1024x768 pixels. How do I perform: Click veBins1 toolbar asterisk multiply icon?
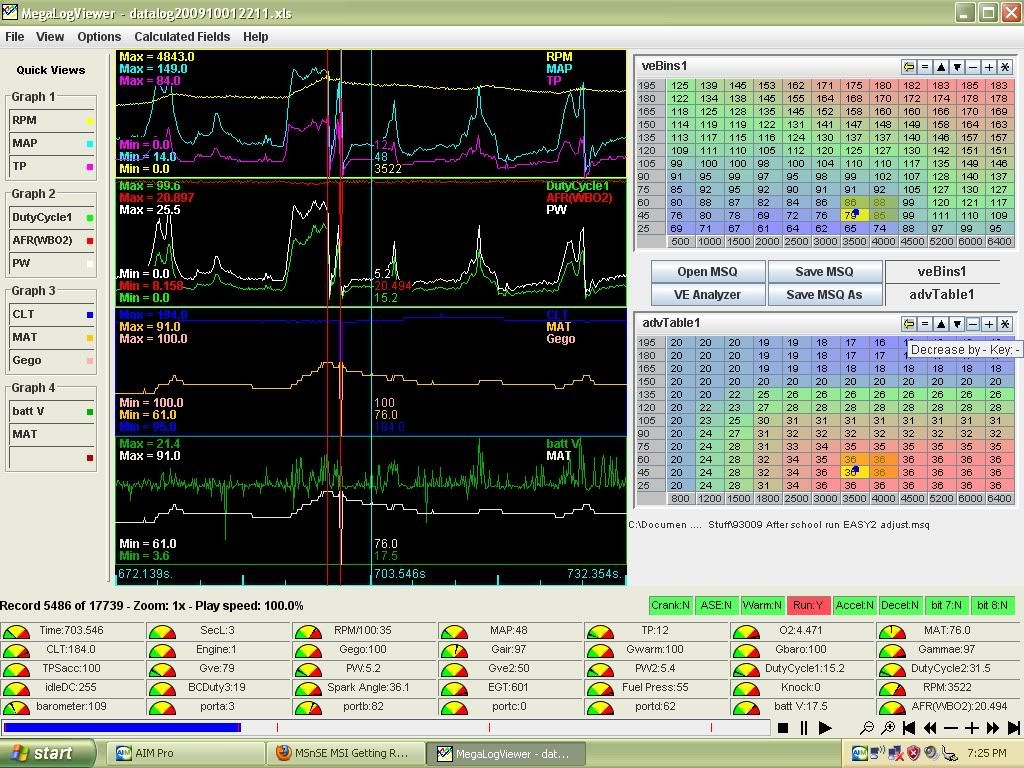pos(1005,67)
